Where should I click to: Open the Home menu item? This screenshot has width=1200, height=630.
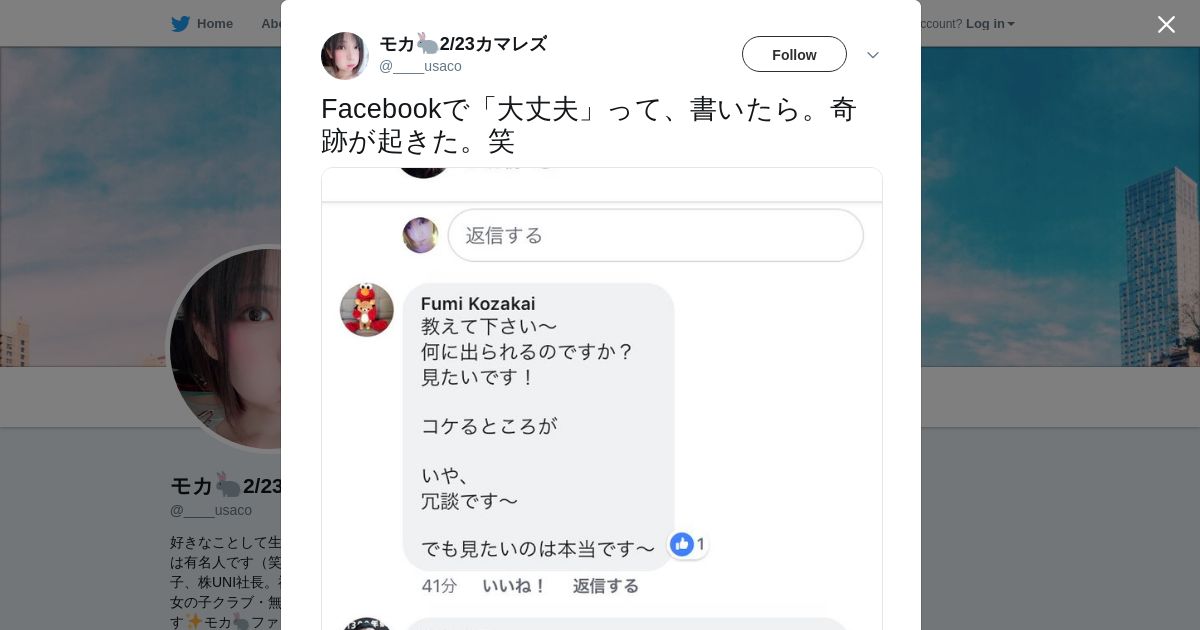(214, 24)
